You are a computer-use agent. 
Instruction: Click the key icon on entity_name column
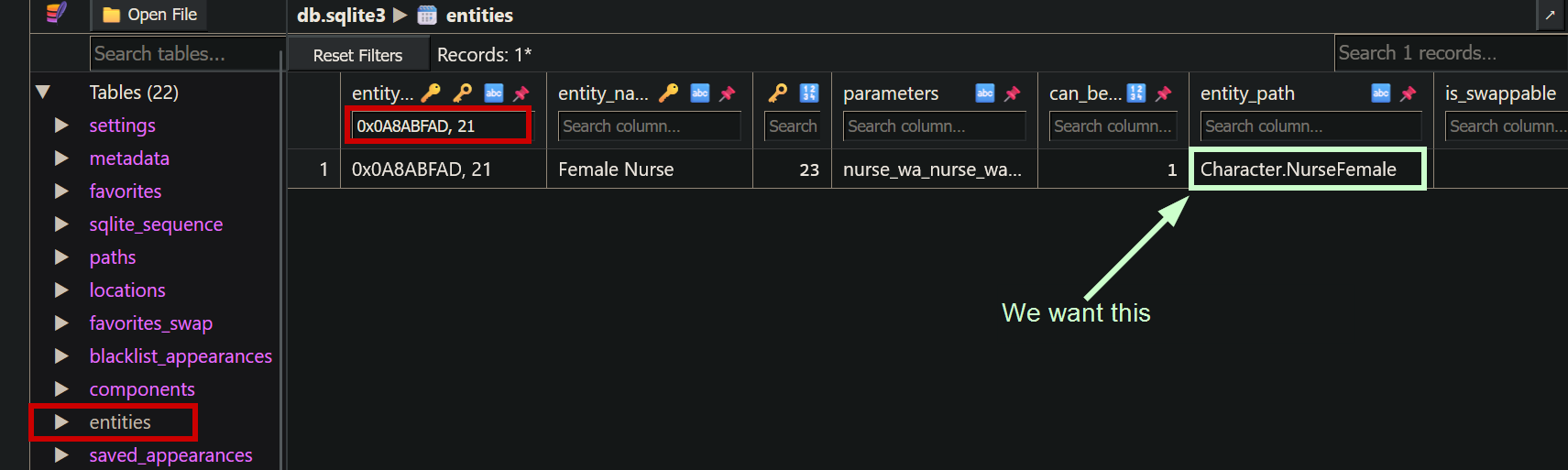[x=669, y=93]
